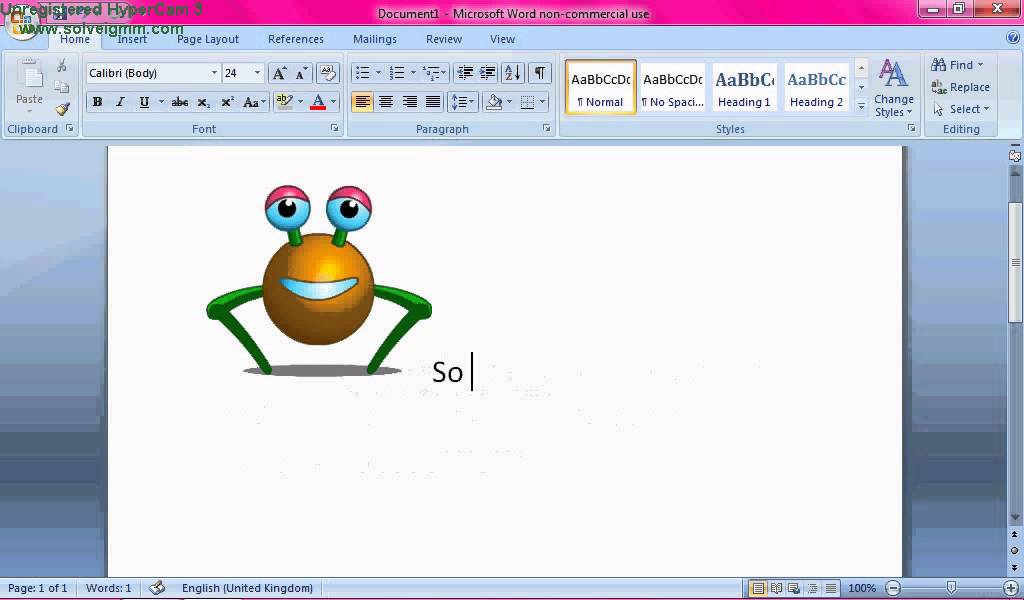
Task: Start a numbered list
Action: [397, 73]
